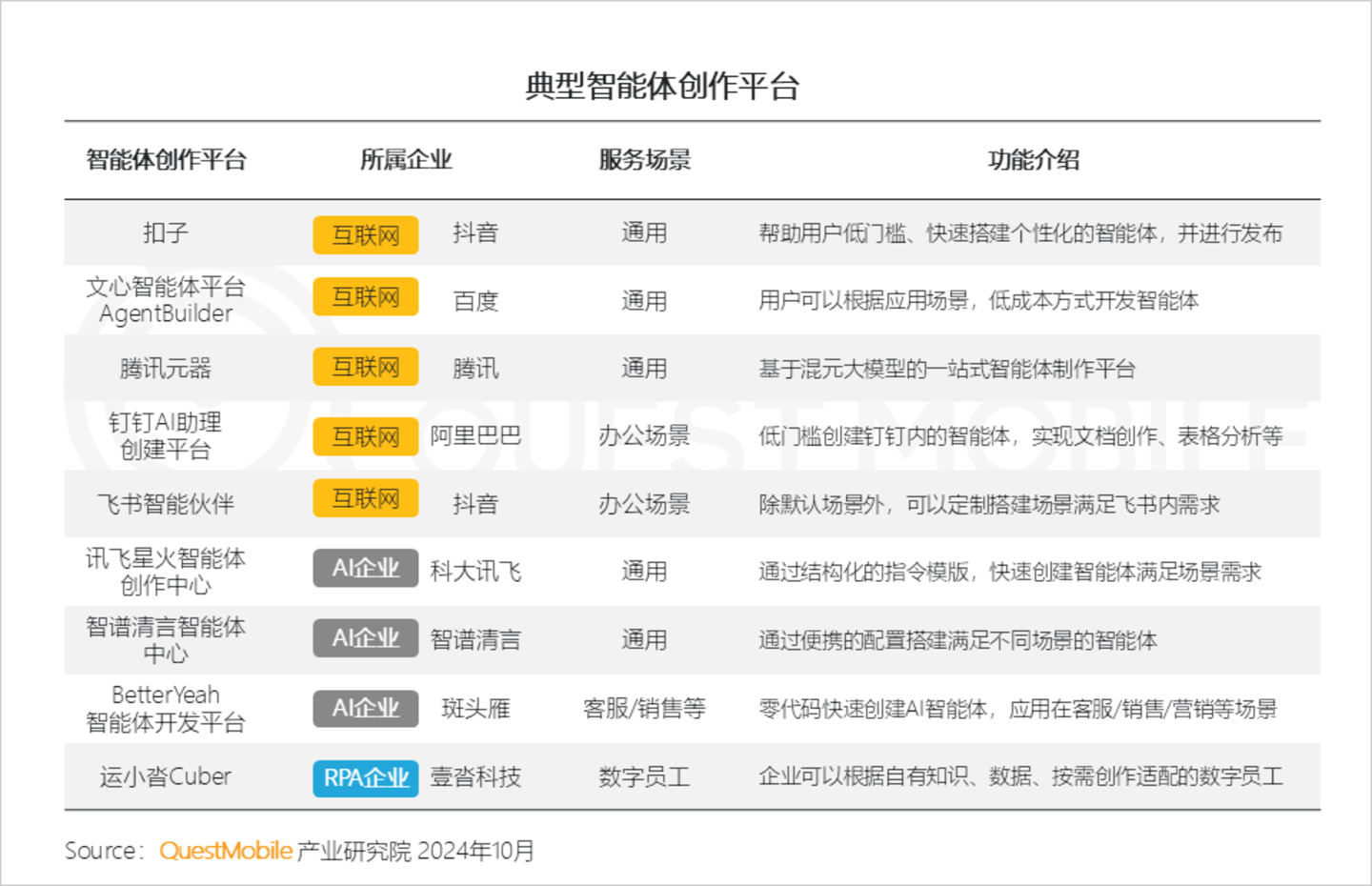
Task: Click the chart title 典型智能体创作平台
Action: (x=662, y=87)
